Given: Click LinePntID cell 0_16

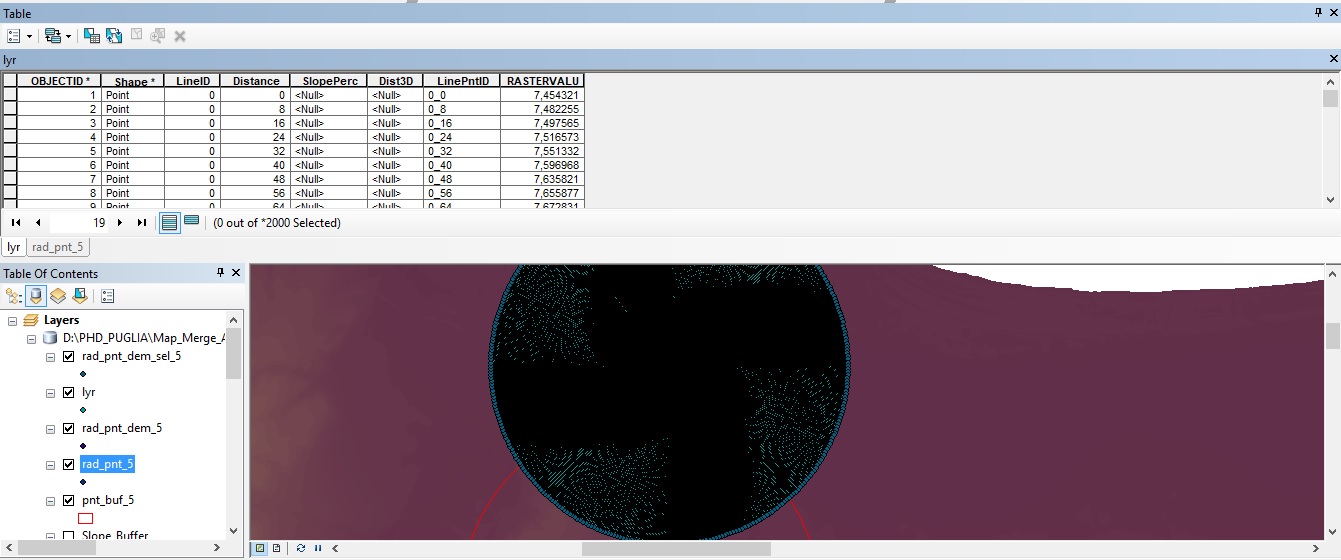Looking at the screenshot, I should tap(462, 123).
